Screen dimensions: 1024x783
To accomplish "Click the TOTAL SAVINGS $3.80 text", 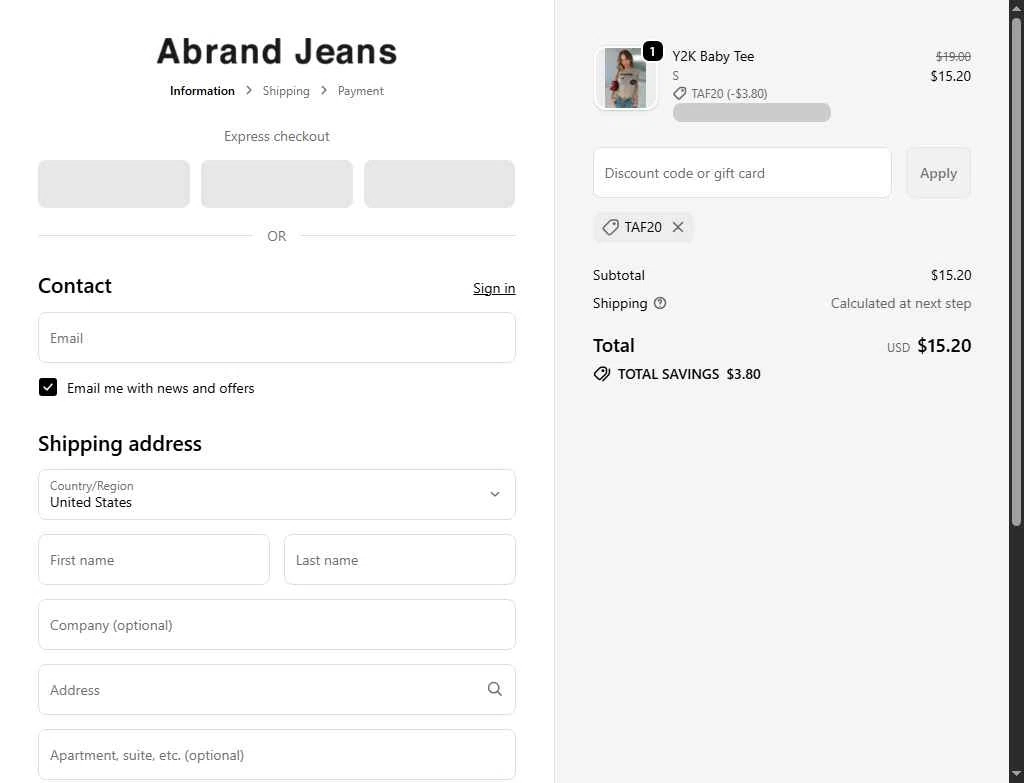I will pyautogui.click(x=689, y=374).
